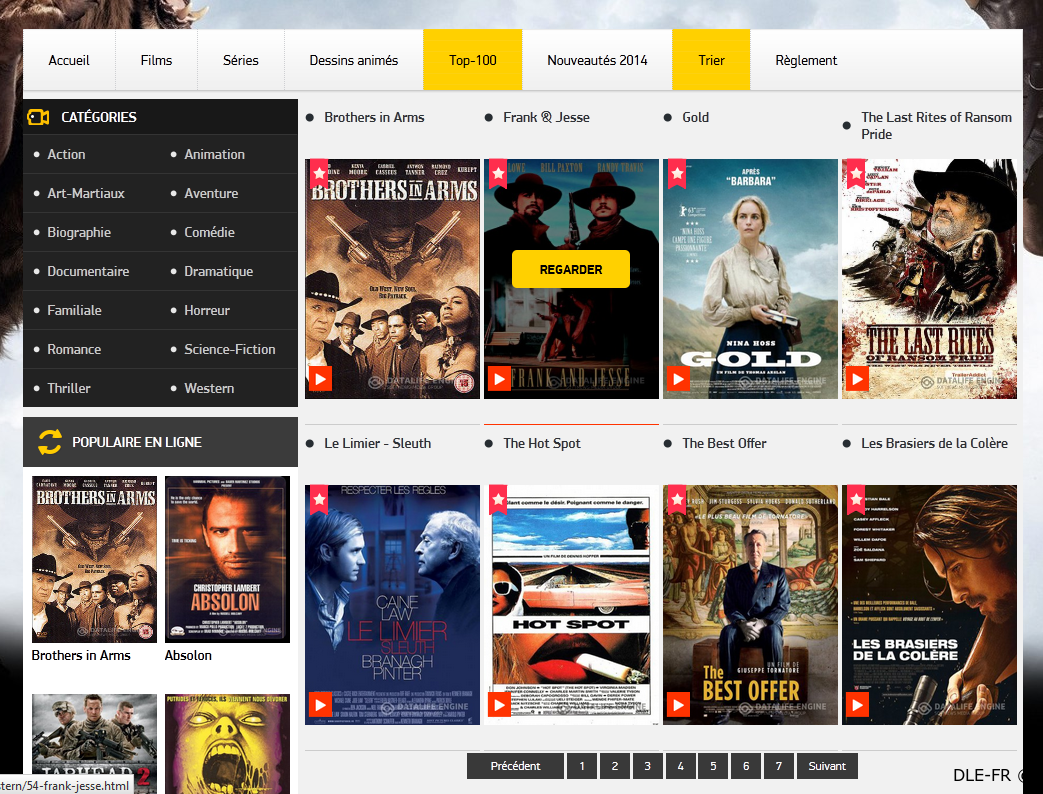Click the star bookmark on Hot Spot poster
Image resolution: width=1043 pixels, height=794 pixels.
coord(498,499)
